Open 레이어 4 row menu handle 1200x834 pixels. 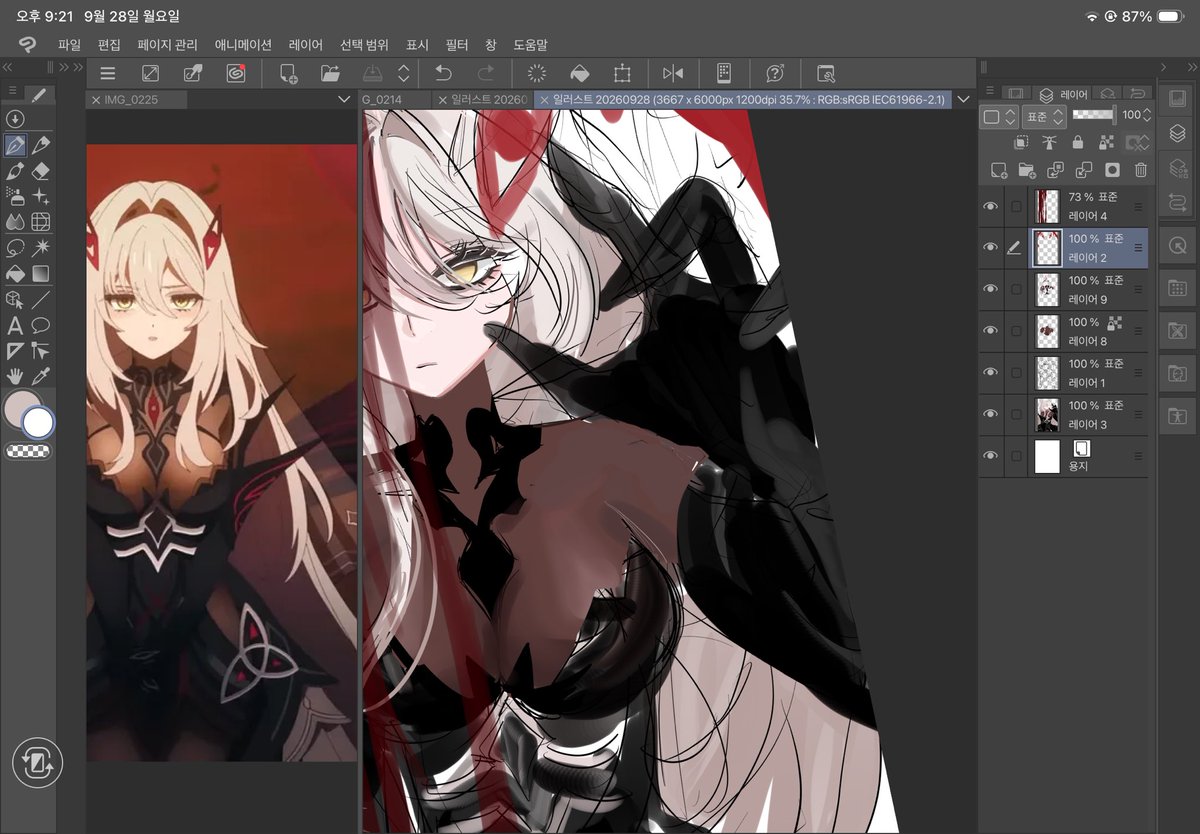click(x=1138, y=206)
